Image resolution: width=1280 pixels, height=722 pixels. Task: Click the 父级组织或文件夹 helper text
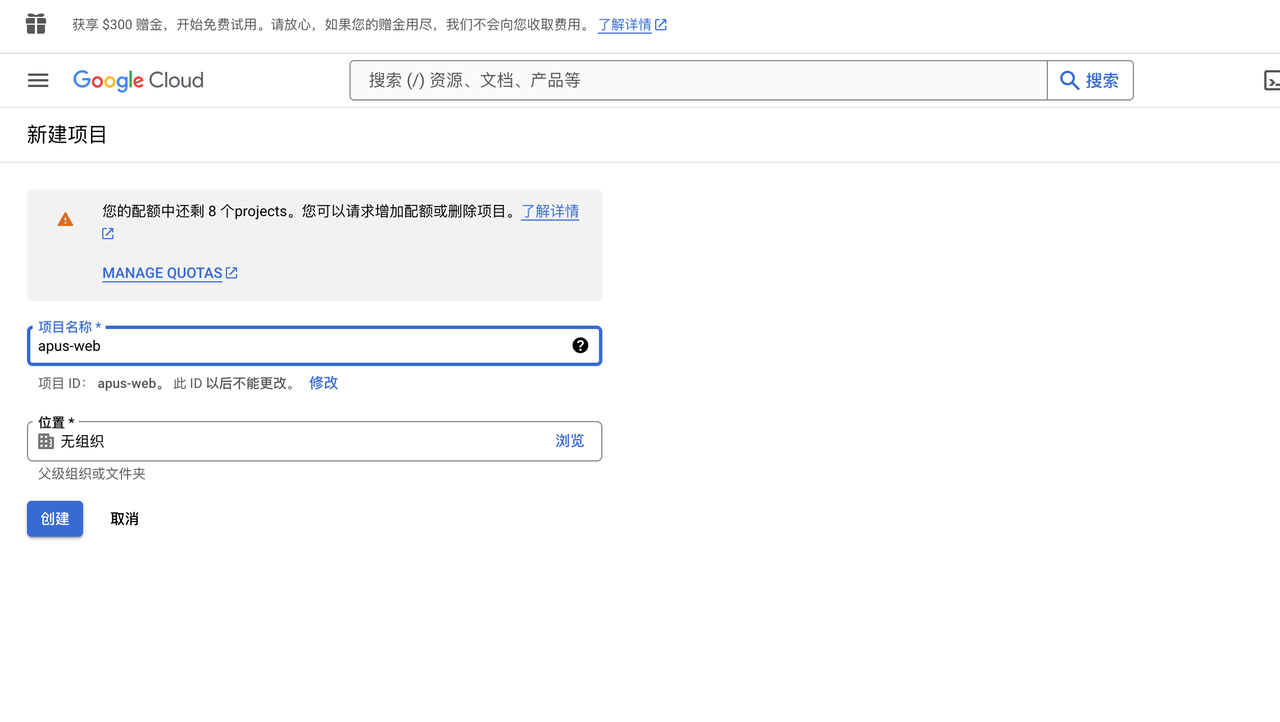pos(92,474)
